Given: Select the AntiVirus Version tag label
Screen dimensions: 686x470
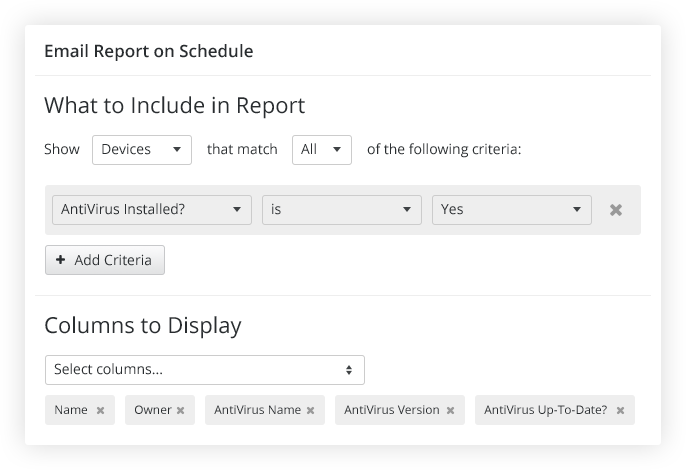Looking at the screenshot, I should coord(391,410).
